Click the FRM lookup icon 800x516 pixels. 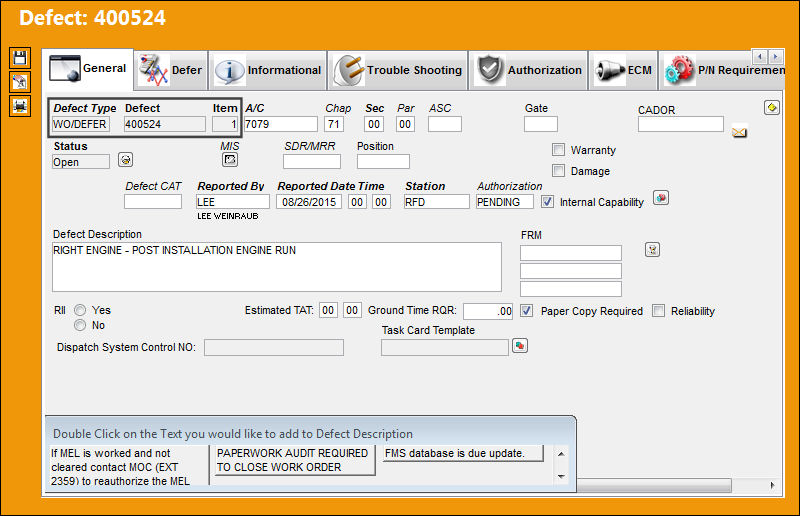pos(653,250)
